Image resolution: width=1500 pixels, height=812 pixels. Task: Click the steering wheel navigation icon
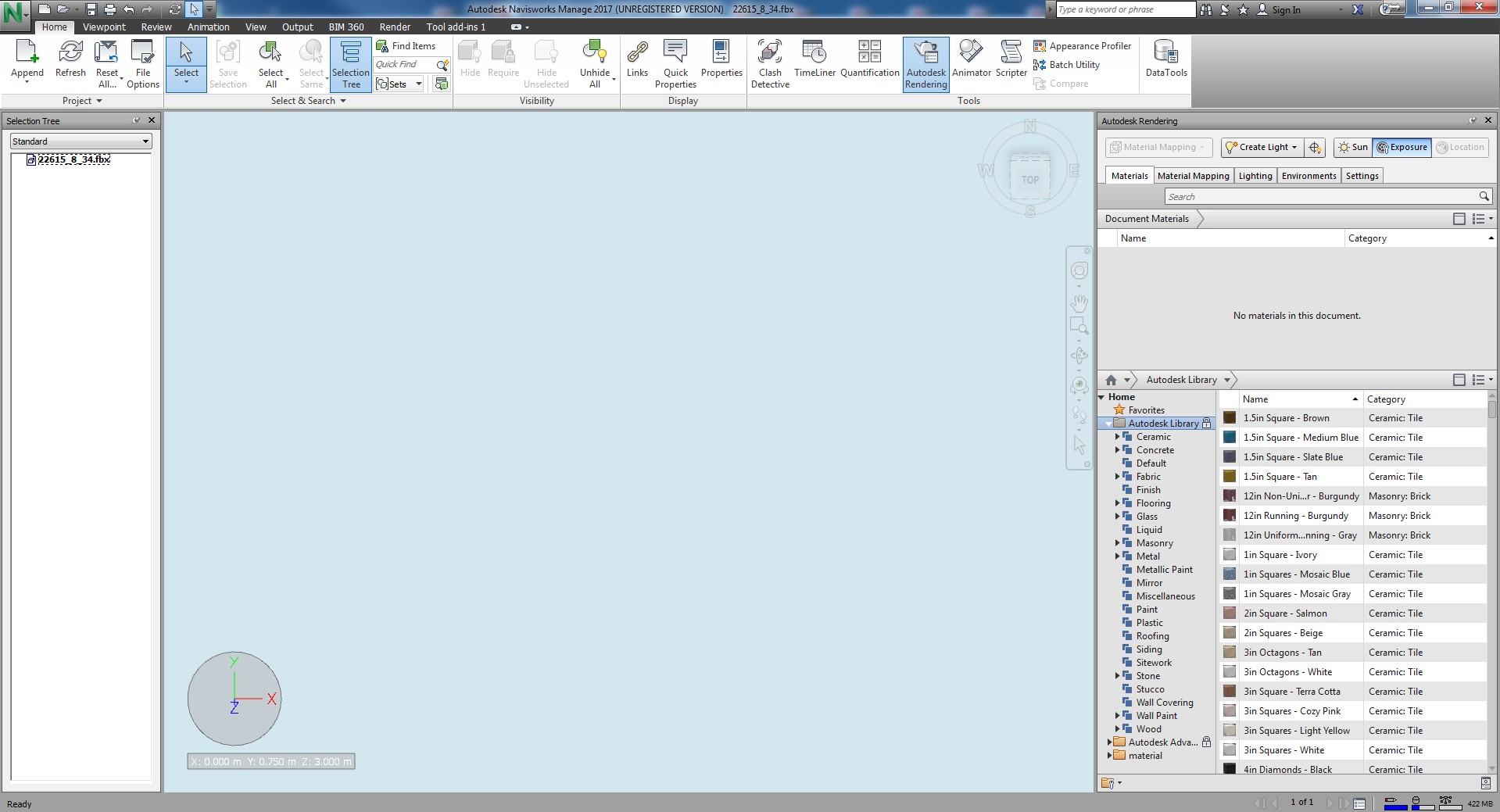1079,270
